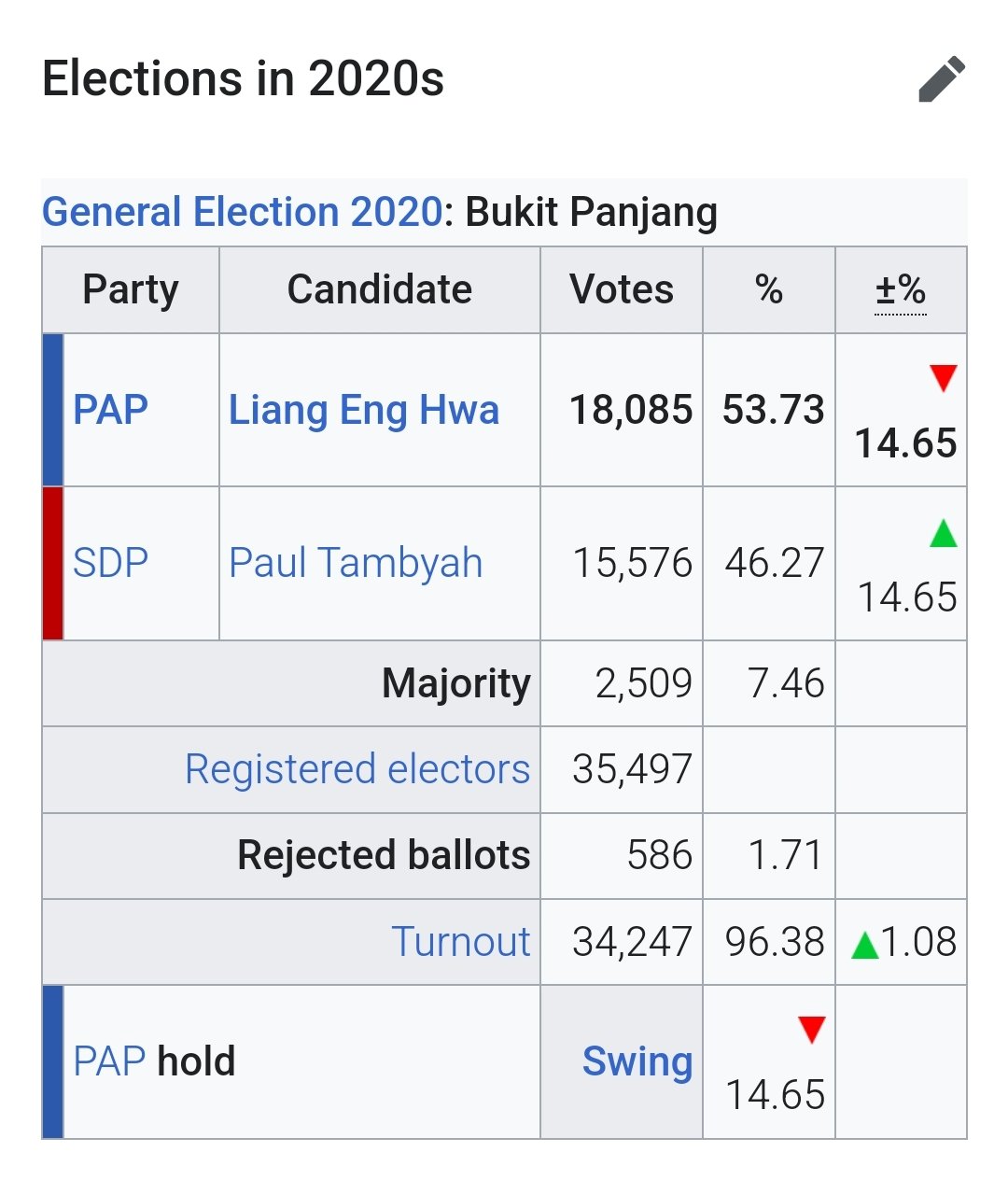Open the Swing link
1008x1194 pixels.
click(x=637, y=1061)
